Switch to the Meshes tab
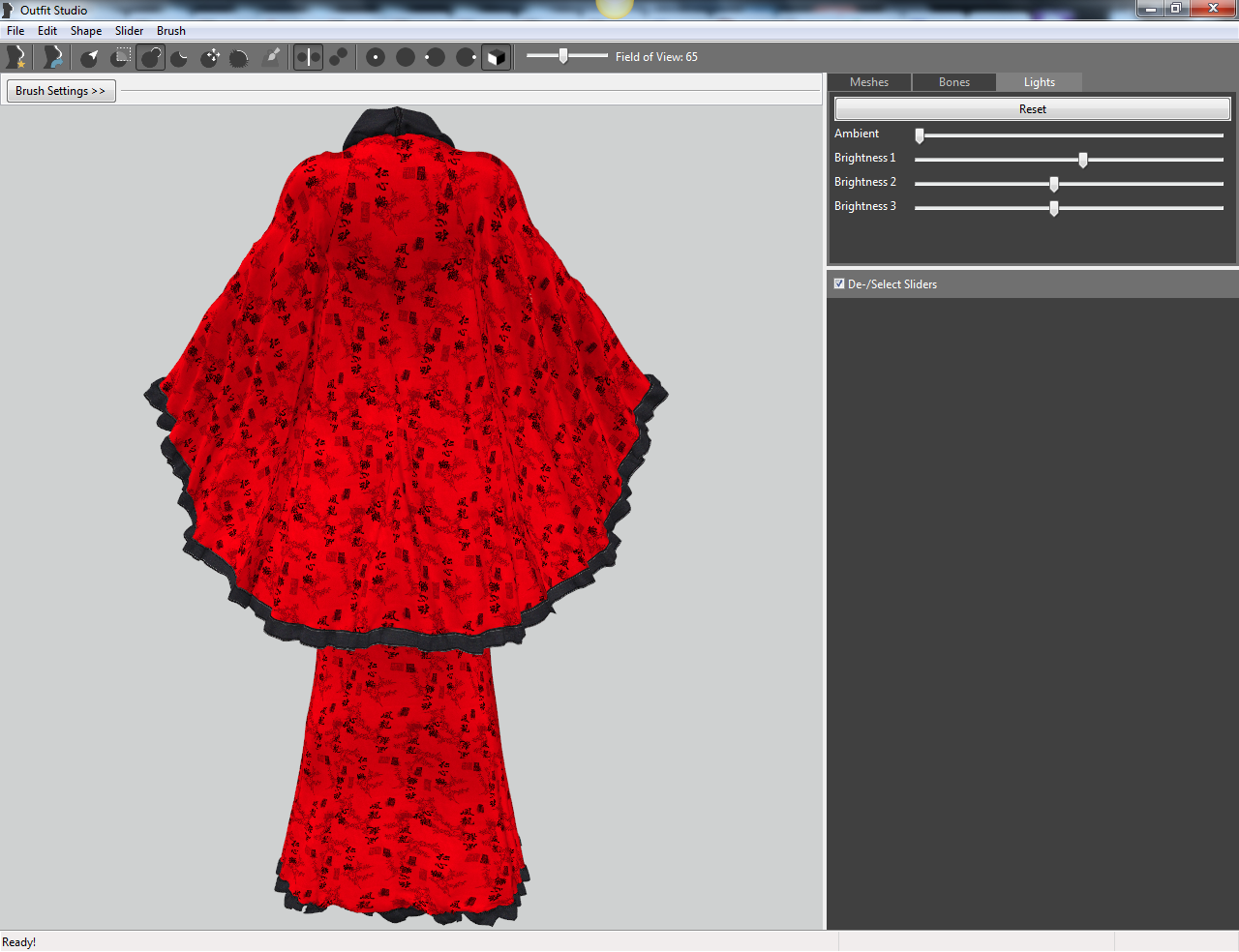The width and height of the screenshot is (1239, 952). pyautogui.click(x=869, y=82)
